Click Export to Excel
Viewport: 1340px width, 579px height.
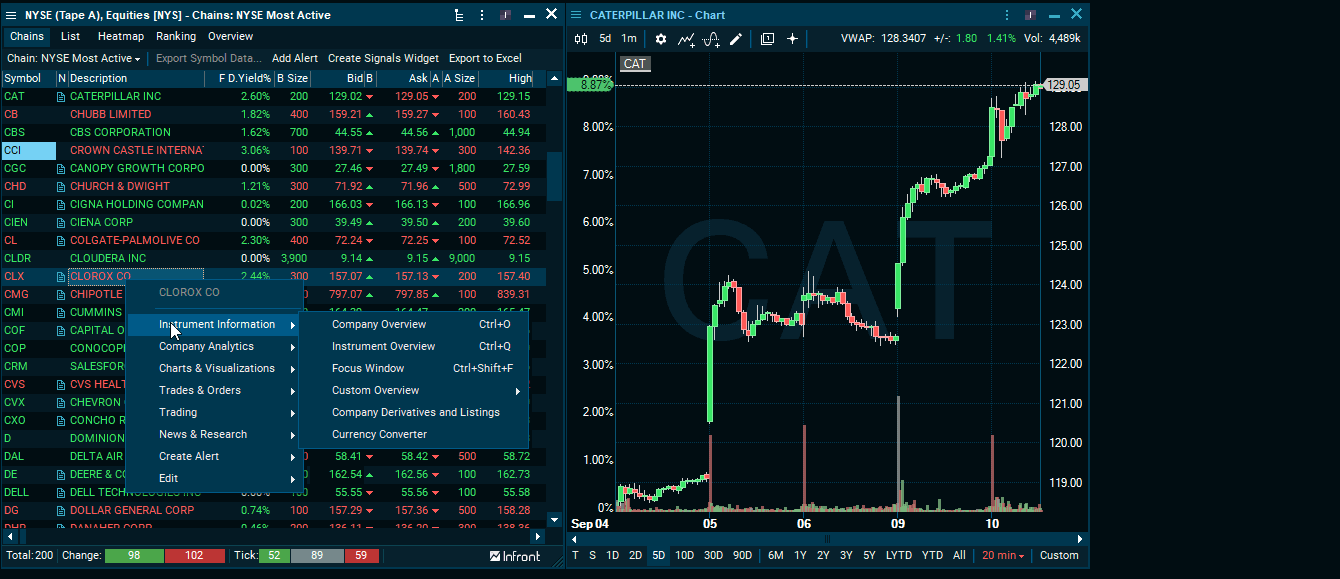tap(485, 59)
